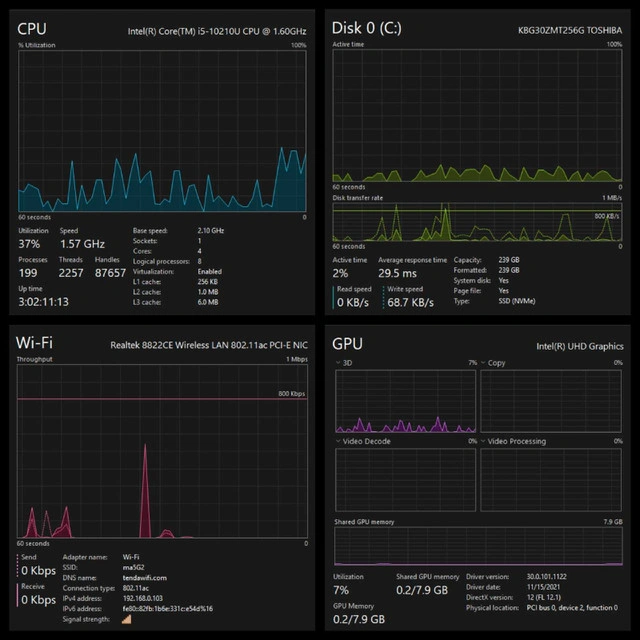
Task: Click the Shared GPU memory graph
Action: coord(478,546)
